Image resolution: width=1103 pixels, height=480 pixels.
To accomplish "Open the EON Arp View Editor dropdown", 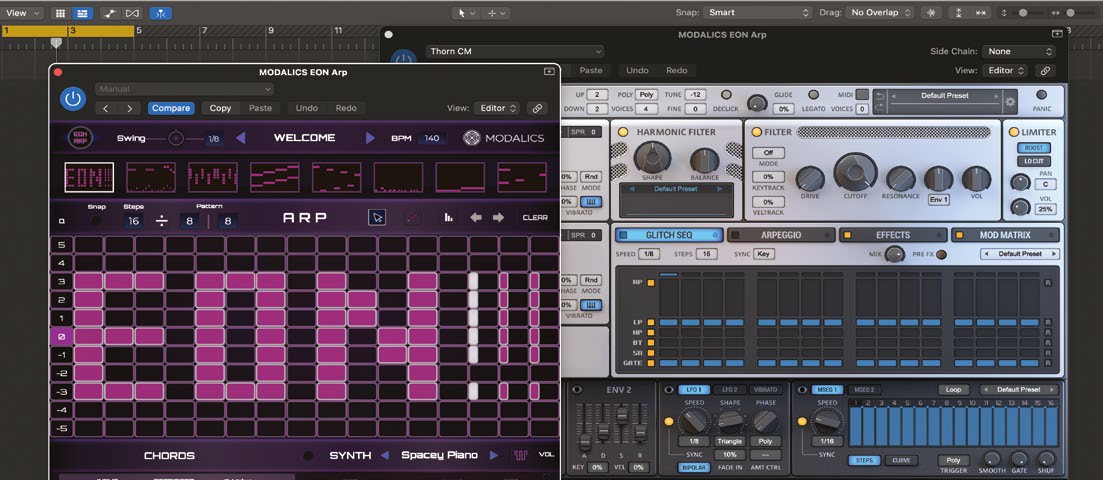I will coord(497,108).
